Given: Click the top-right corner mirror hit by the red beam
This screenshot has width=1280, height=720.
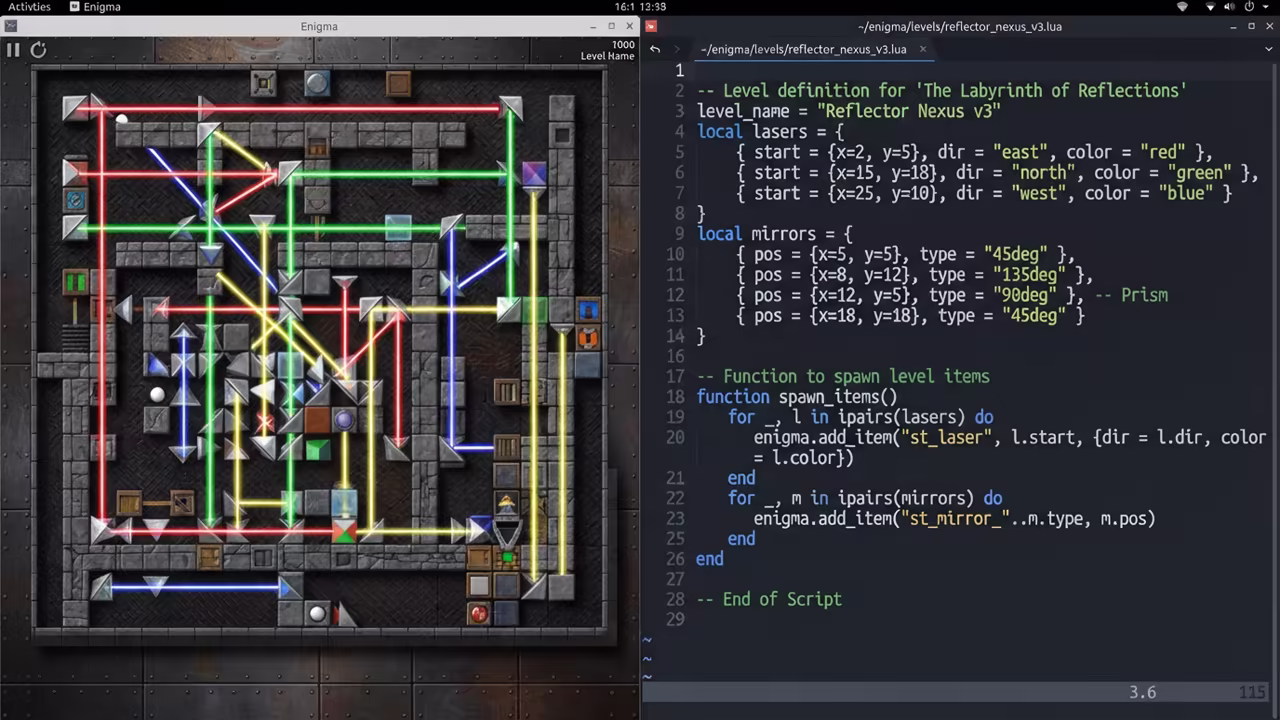Looking at the screenshot, I should pyautogui.click(x=510, y=107).
